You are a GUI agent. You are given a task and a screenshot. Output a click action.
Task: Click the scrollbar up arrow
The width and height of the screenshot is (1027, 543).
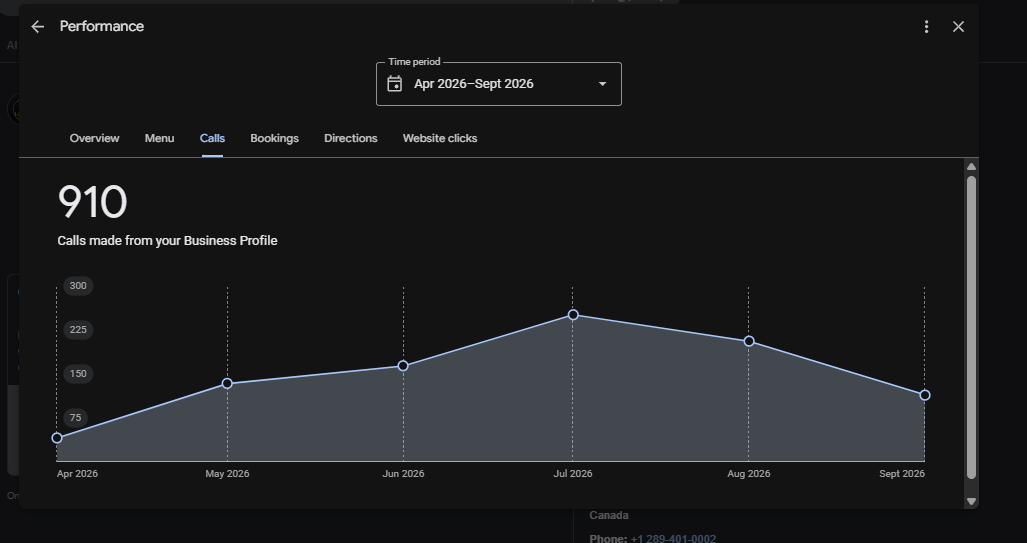tap(971, 166)
